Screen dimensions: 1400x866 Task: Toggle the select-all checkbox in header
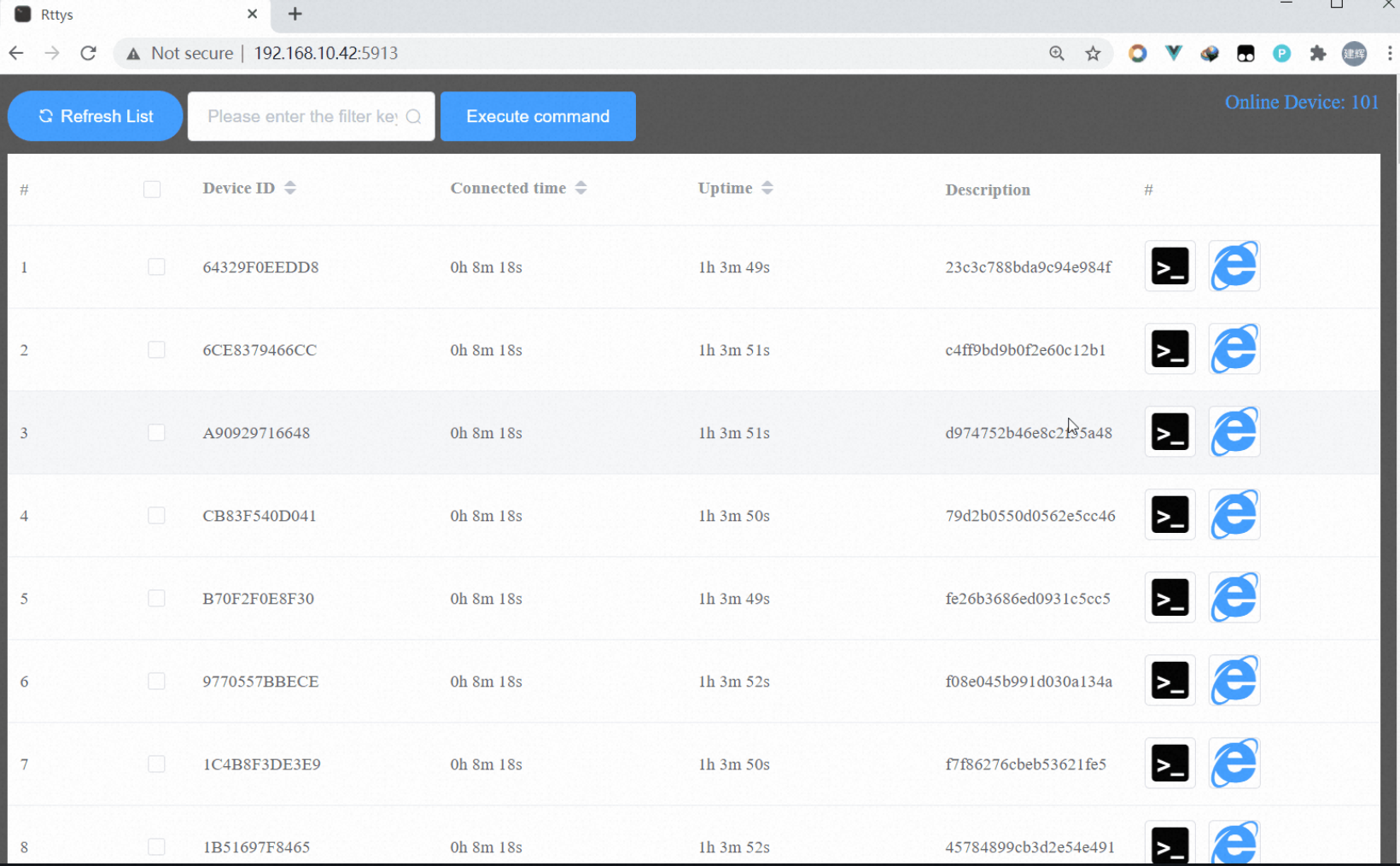click(x=152, y=189)
